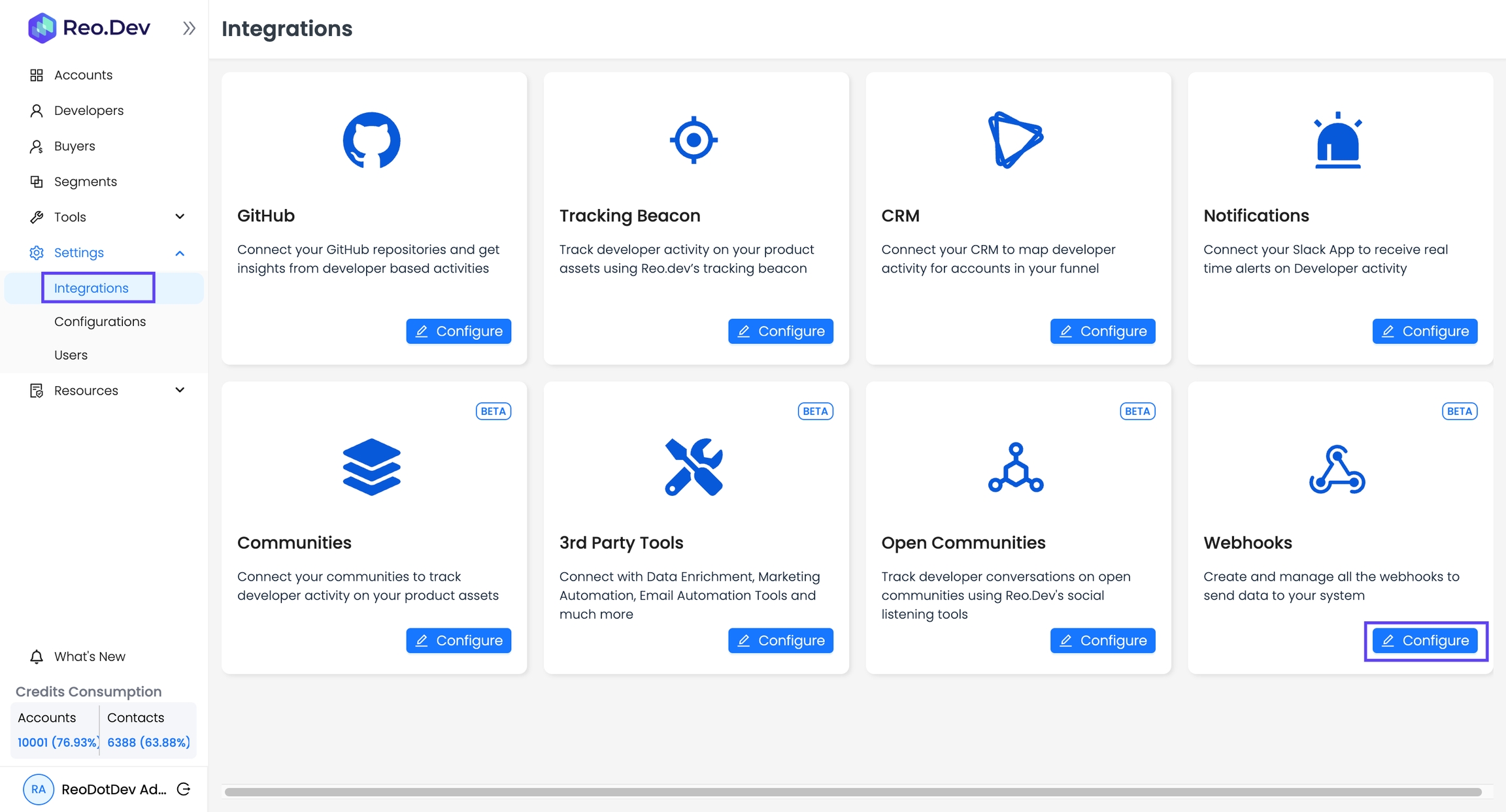The width and height of the screenshot is (1506, 812).
Task: Click the Notifications siren icon
Action: [x=1337, y=140]
